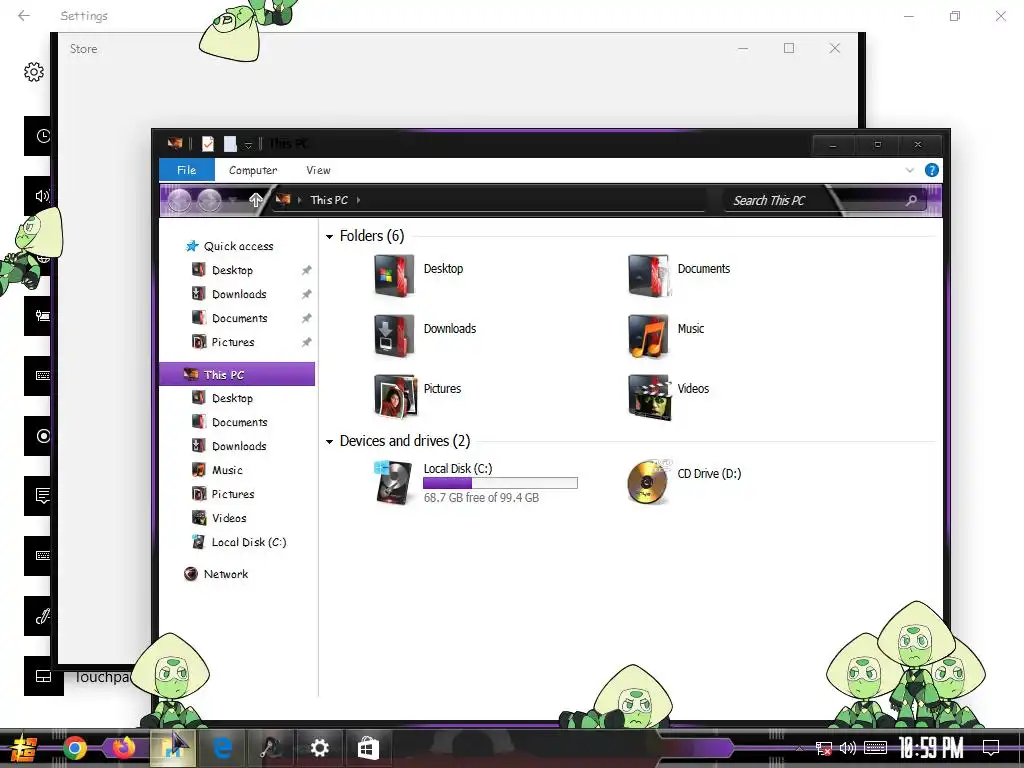Open Microsoft Store on the taskbar
The height and width of the screenshot is (768, 1024).
pyautogui.click(x=368, y=748)
